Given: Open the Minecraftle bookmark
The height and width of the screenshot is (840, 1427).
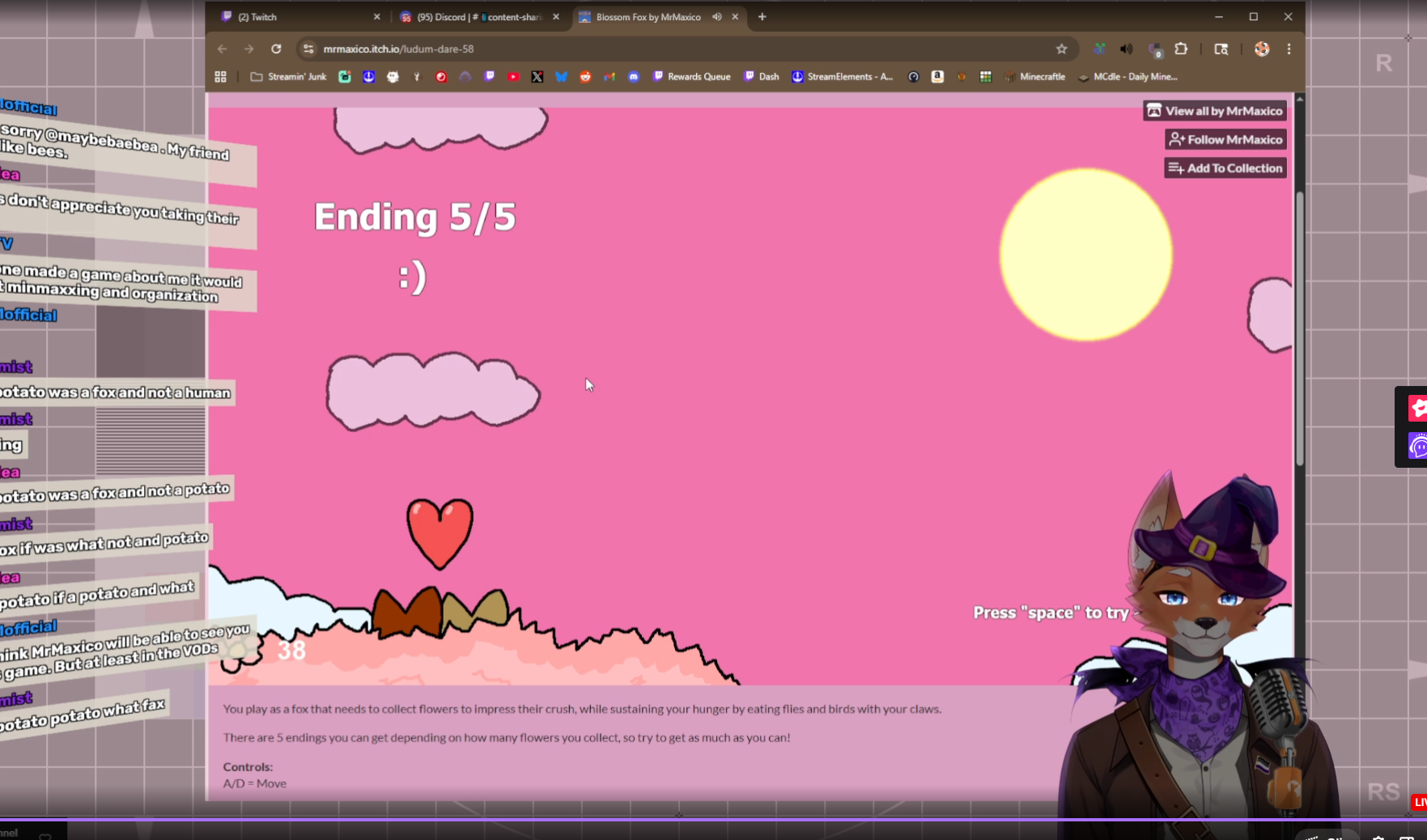Looking at the screenshot, I should (1035, 77).
